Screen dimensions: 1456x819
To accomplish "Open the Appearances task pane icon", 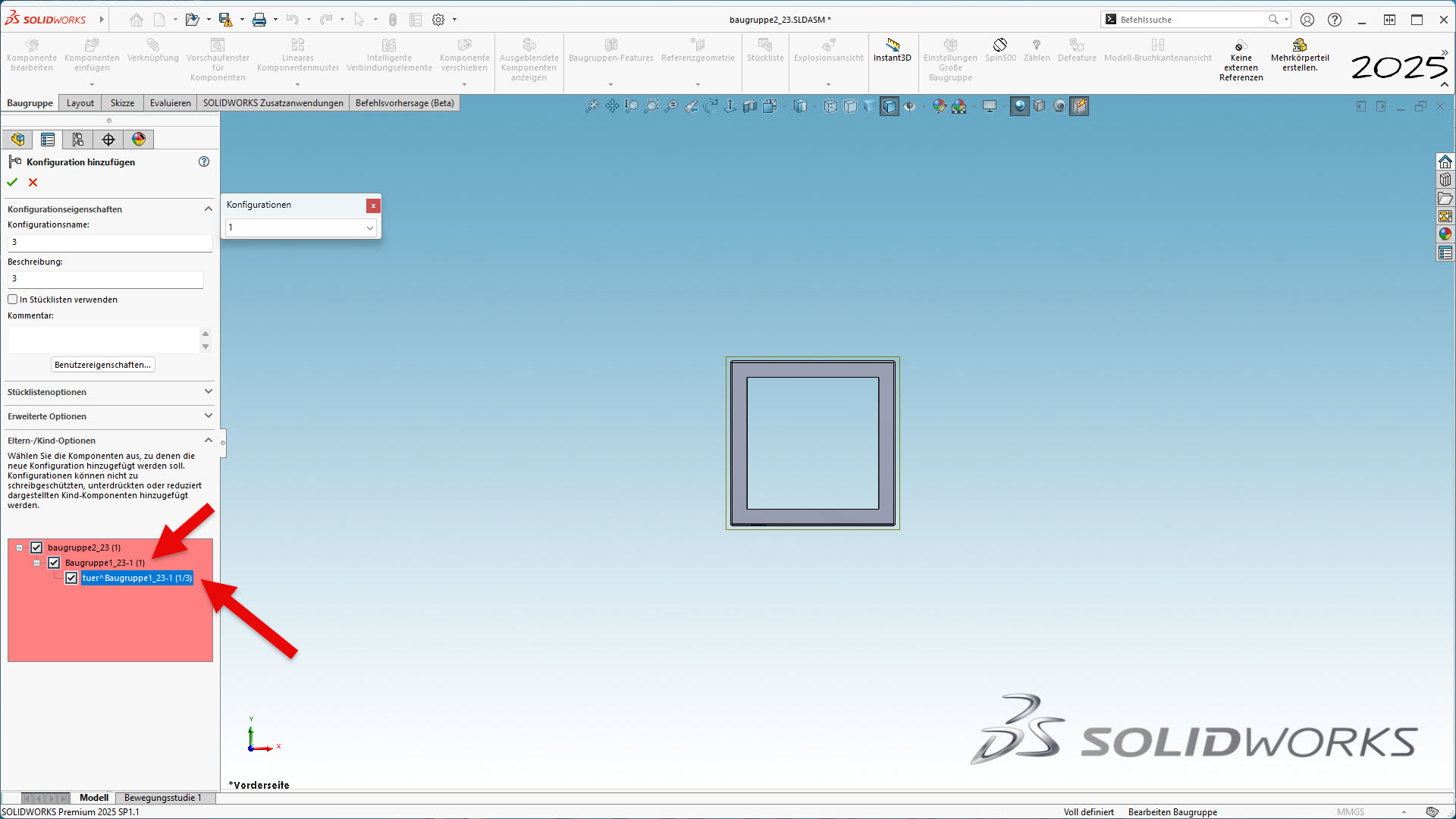I will click(x=1445, y=234).
